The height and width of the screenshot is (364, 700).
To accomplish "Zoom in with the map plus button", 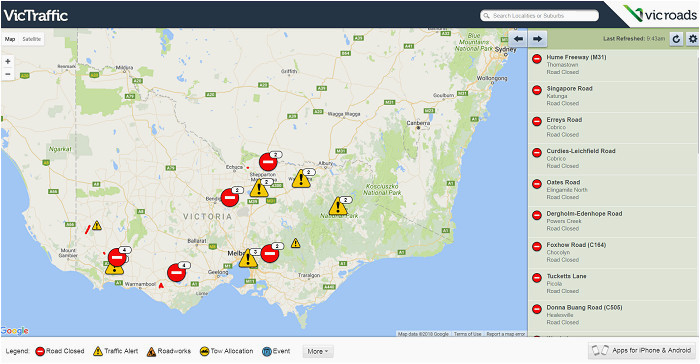I will (8, 62).
